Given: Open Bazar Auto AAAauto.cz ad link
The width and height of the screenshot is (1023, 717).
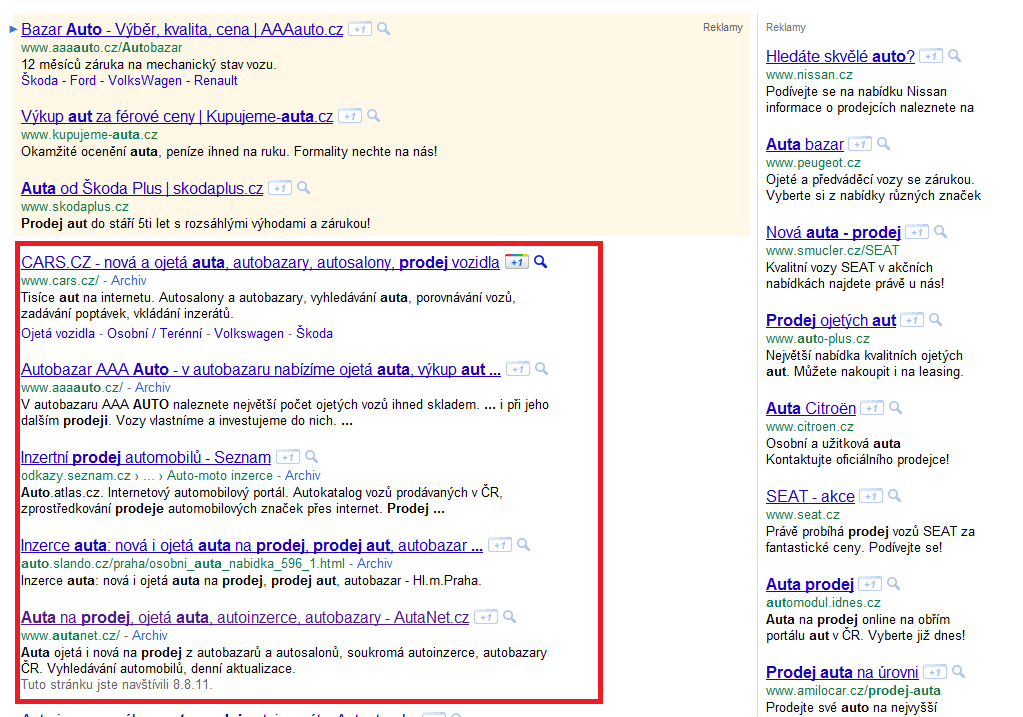Looking at the screenshot, I should click(182, 29).
